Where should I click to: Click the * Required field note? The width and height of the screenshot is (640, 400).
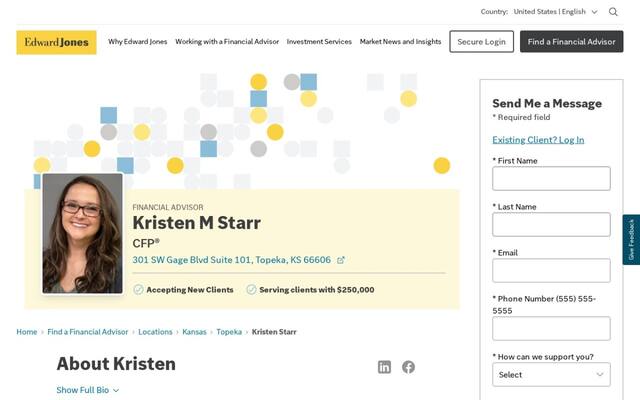(521, 118)
